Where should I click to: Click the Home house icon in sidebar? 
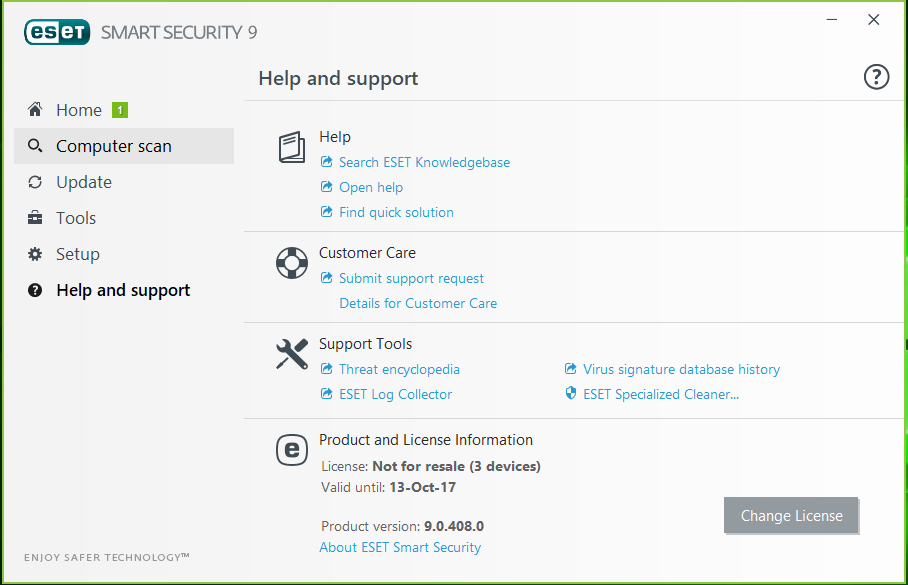click(36, 110)
